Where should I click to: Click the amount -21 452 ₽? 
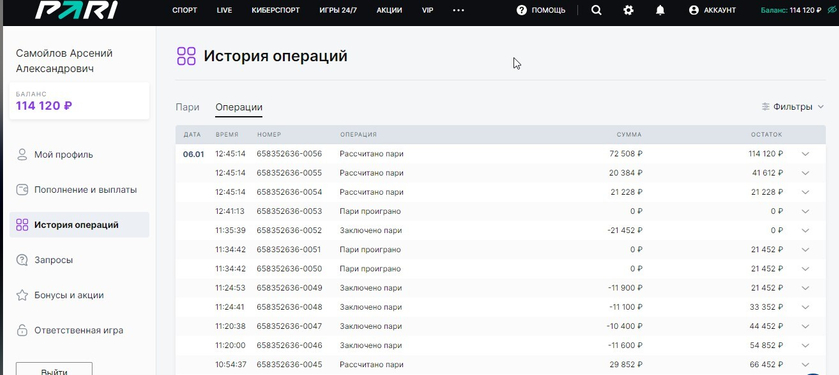point(624,231)
